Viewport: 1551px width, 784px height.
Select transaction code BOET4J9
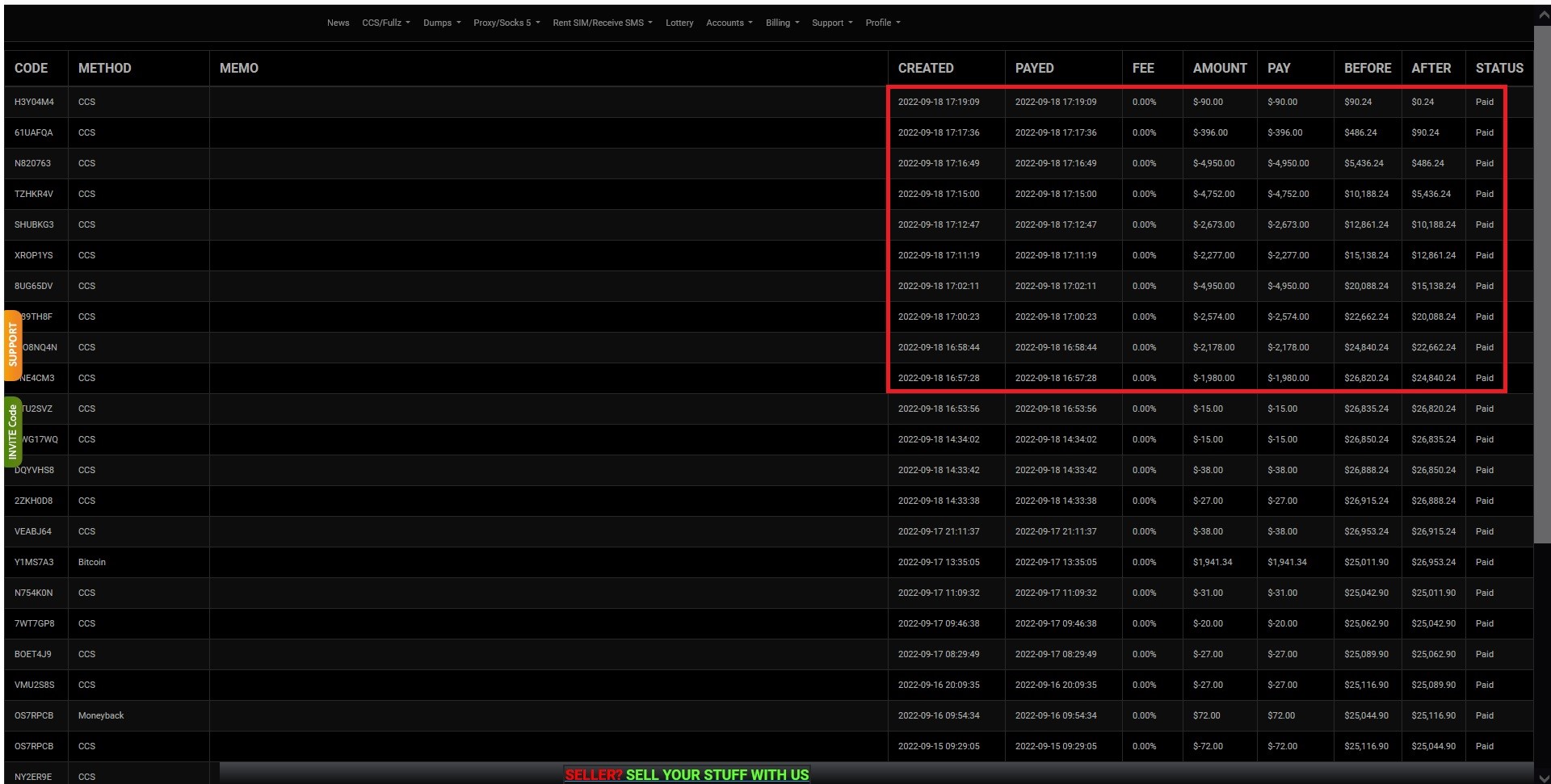[x=32, y=654]
